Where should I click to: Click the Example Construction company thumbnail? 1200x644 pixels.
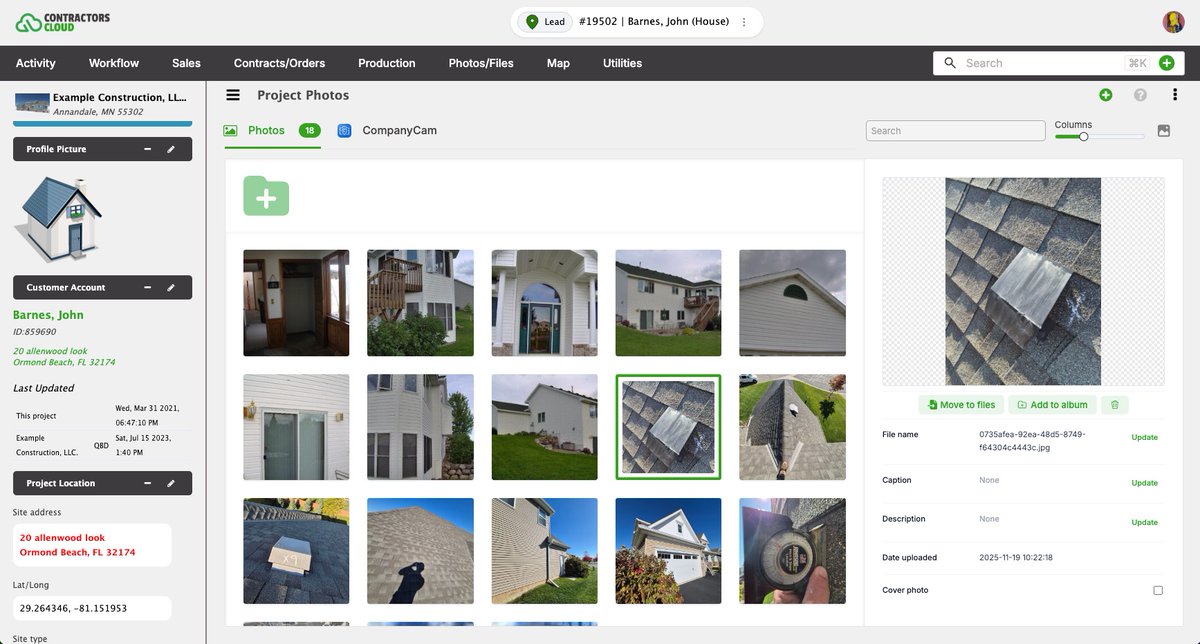coord(32,103)
